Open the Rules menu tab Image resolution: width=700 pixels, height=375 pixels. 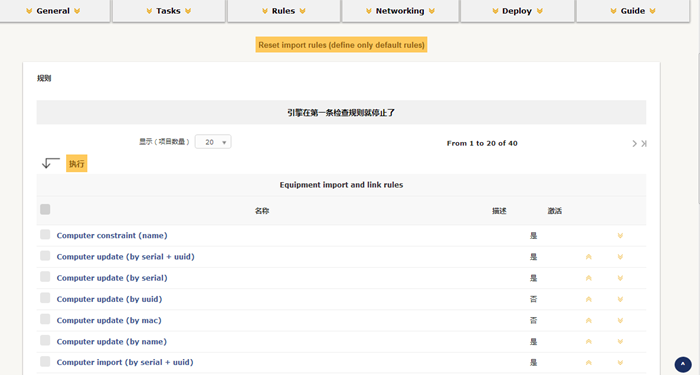tap(284, 11)
